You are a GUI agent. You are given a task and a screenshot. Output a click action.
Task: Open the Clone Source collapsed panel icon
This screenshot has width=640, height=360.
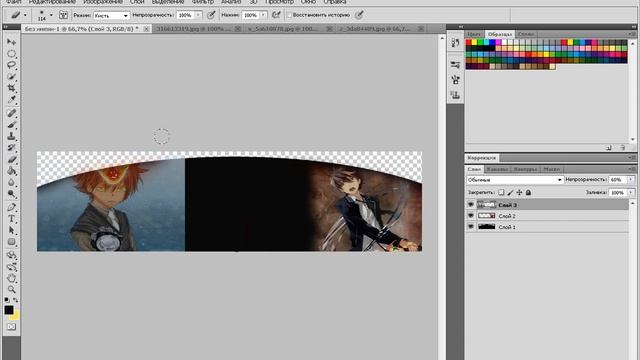coord(456,95)
